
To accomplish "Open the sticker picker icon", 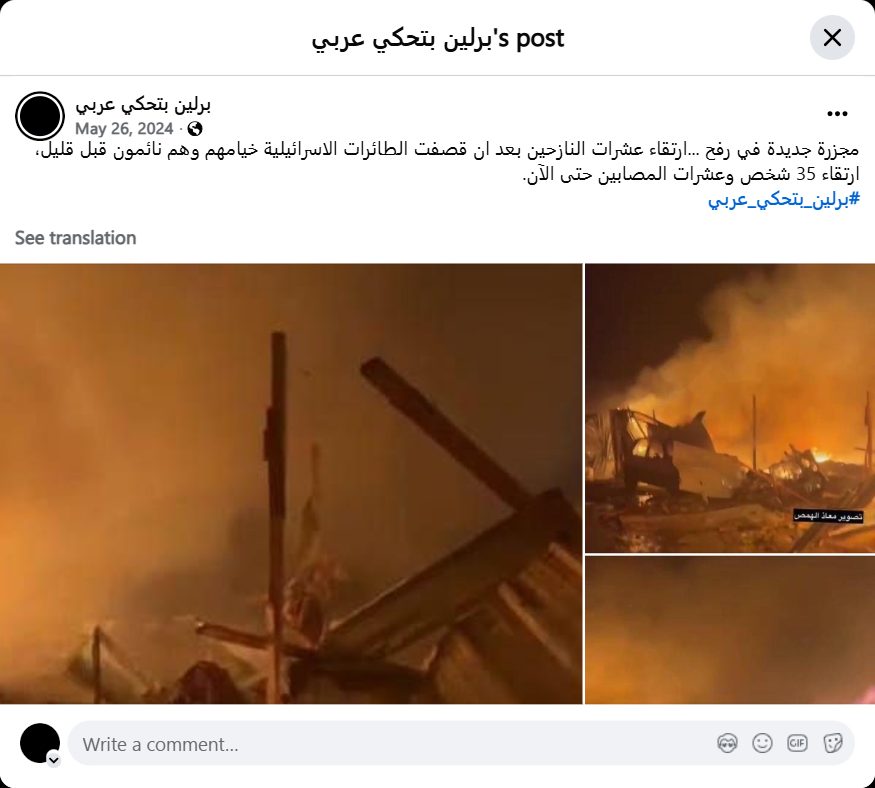I will [832, 743].
